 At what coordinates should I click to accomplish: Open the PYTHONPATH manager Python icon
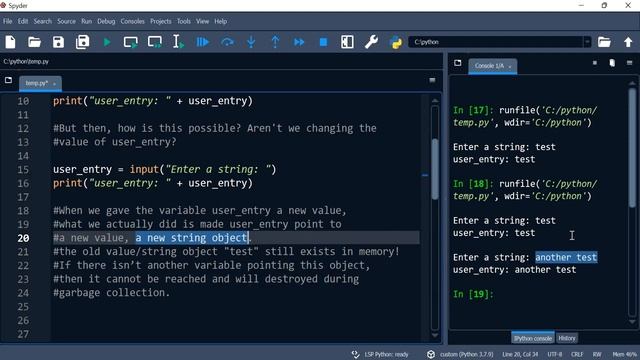(396, 42)
